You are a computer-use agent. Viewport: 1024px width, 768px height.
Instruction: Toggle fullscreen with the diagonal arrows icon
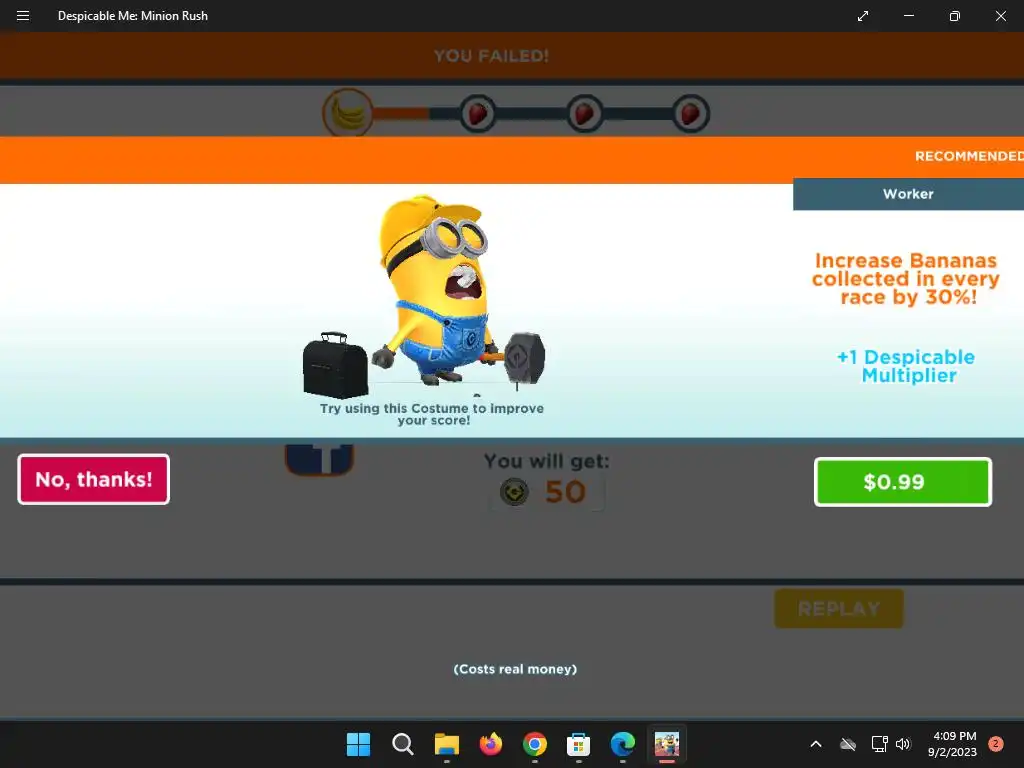pyautogui.click(x=863, y=16)
